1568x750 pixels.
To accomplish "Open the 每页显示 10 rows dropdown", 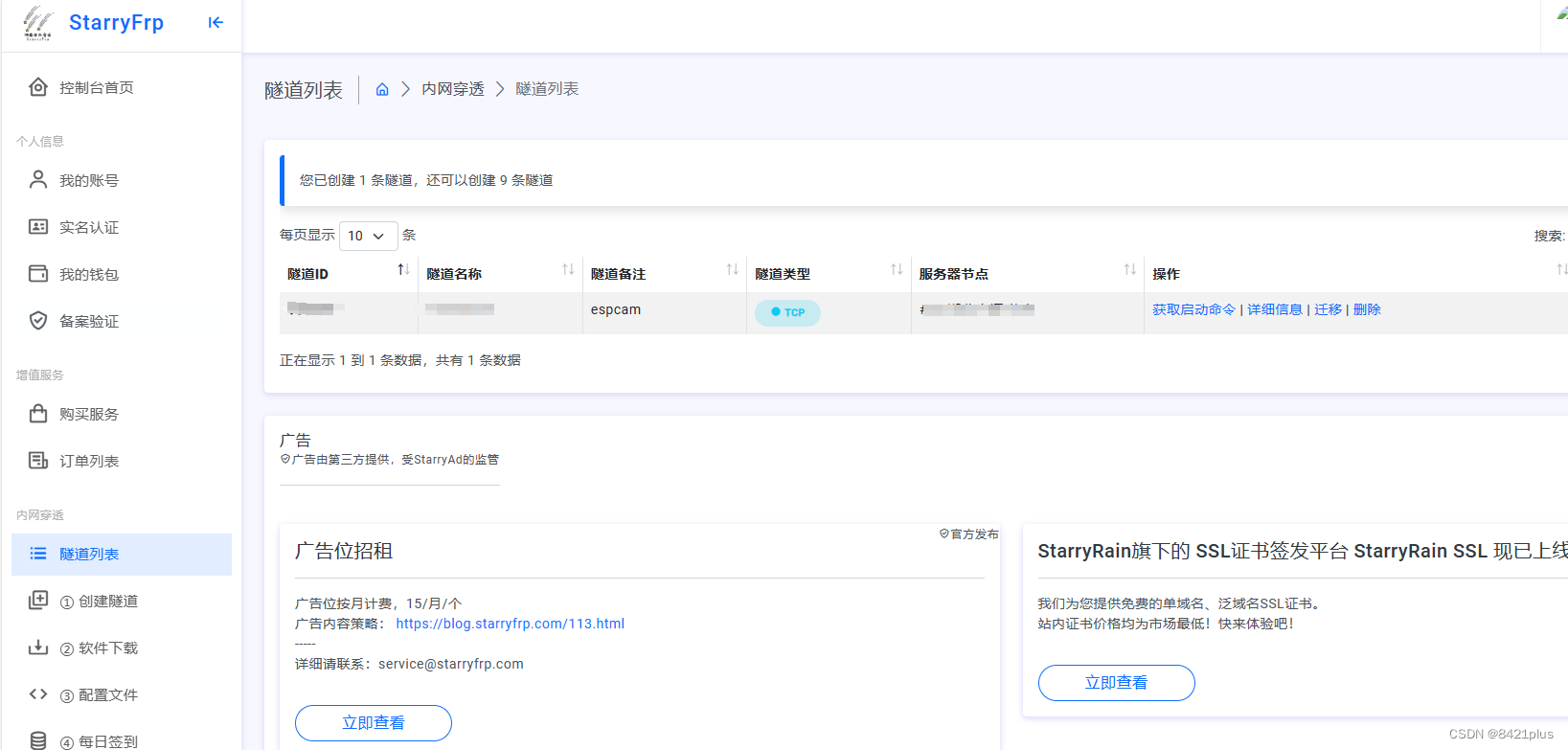I will click(x=369, y=236).
